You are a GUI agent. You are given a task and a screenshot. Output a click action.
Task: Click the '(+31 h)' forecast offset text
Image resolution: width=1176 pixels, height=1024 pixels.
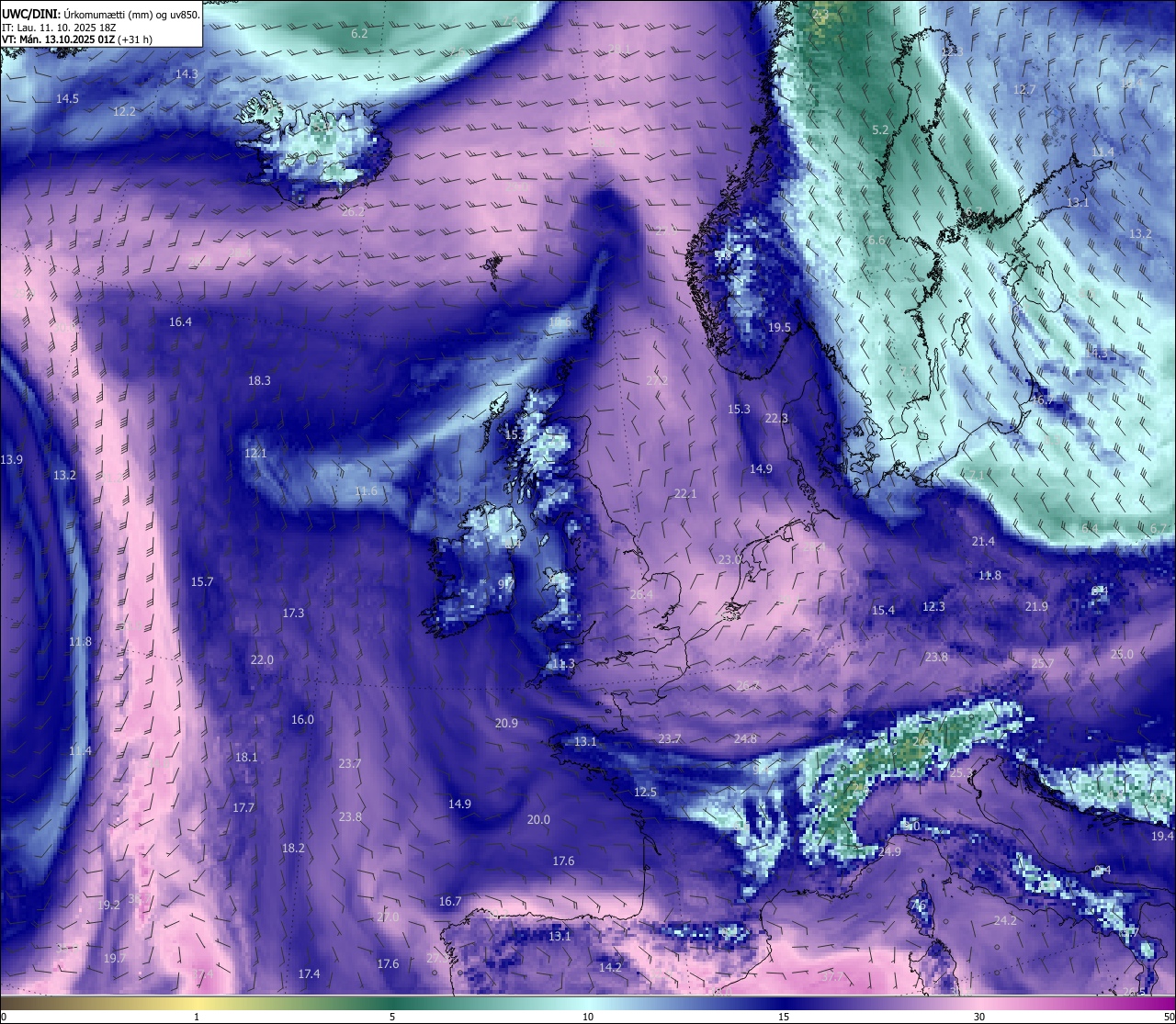135,39
